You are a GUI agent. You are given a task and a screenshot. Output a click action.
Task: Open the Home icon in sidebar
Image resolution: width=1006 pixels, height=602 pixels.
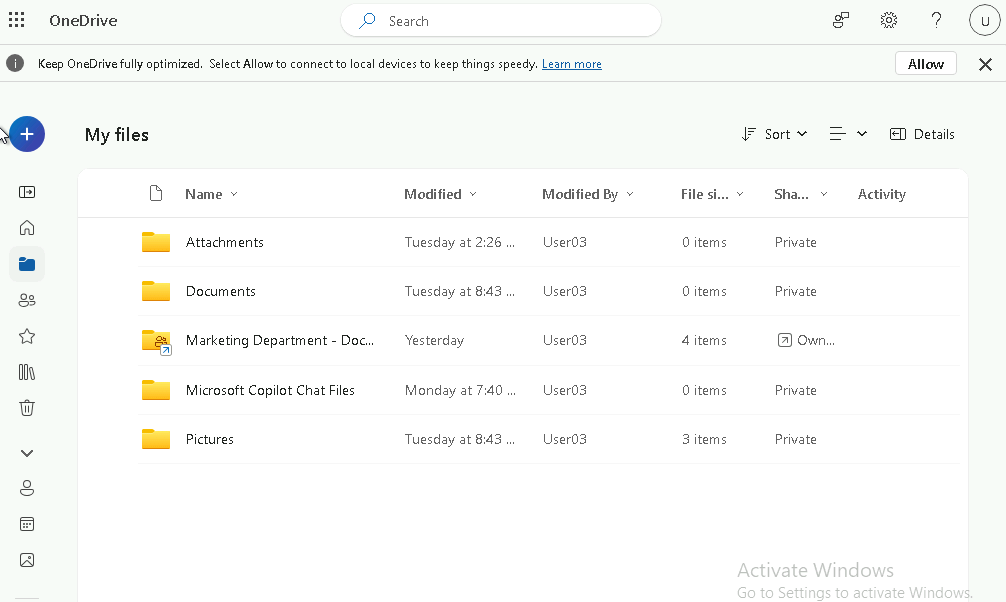(27, 228)
